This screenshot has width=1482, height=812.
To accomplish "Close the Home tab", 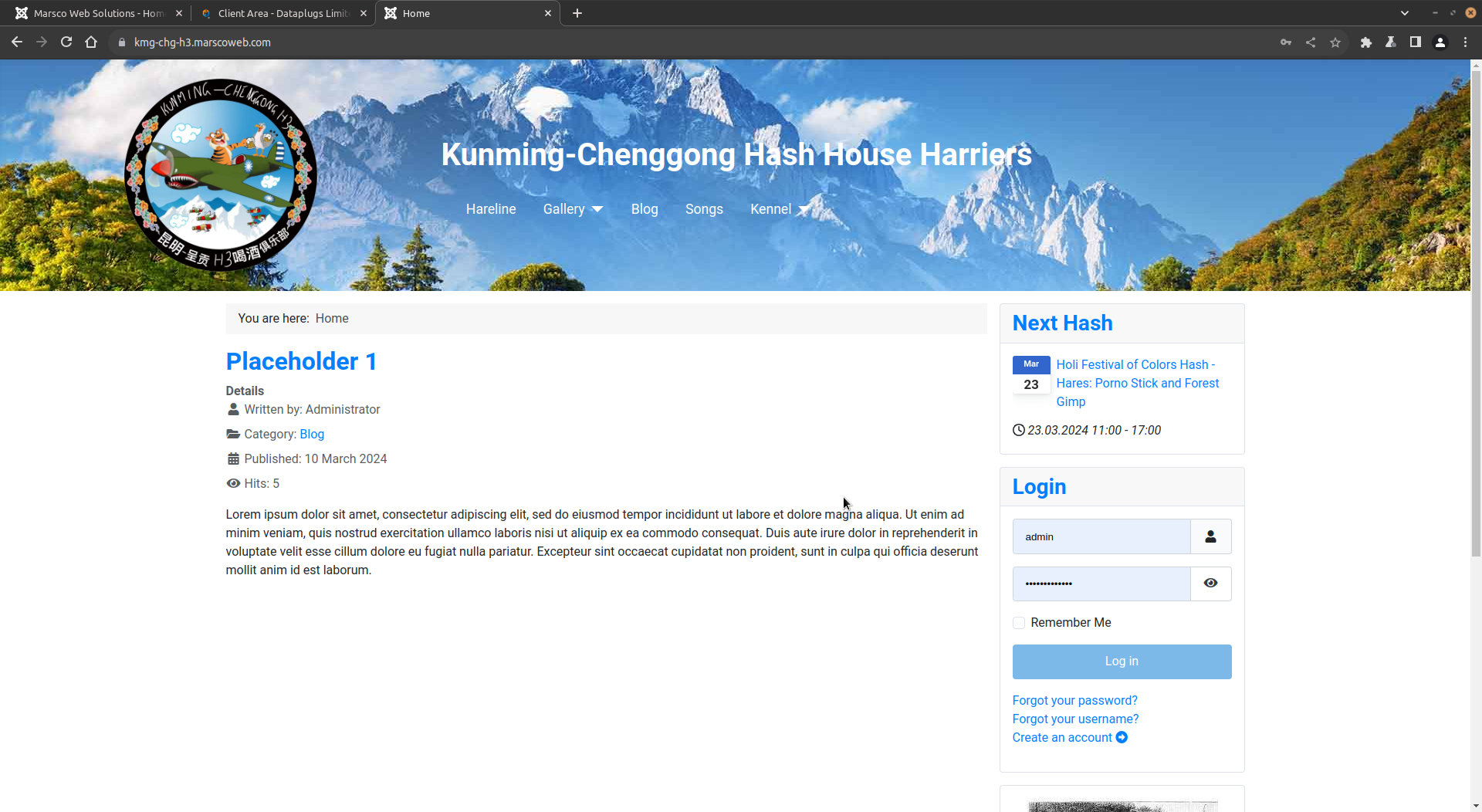I will coord(548,13).
